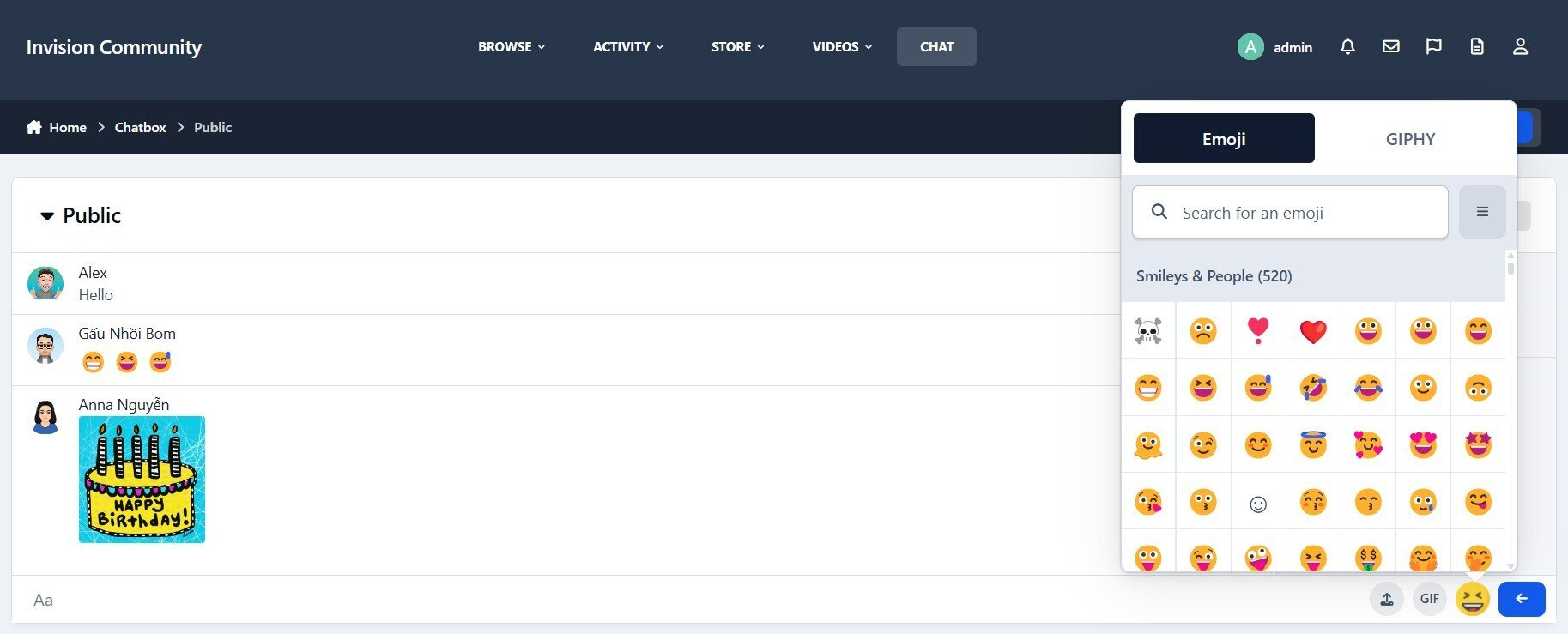Viewport: 1568px width, 634px height.
Task: Open the messages envelope icon
Action: pos(1390,47)
